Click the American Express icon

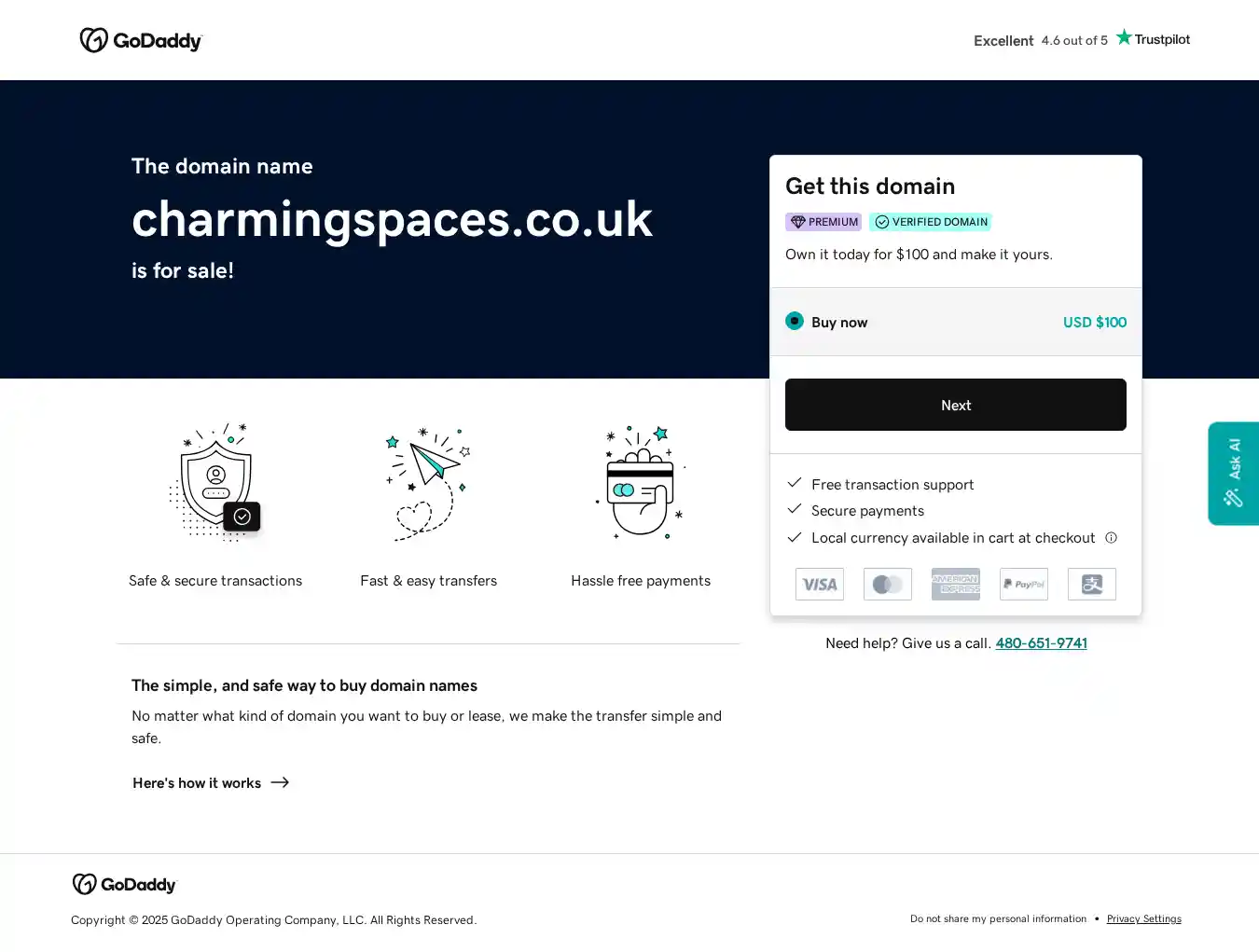click(956, 584)
